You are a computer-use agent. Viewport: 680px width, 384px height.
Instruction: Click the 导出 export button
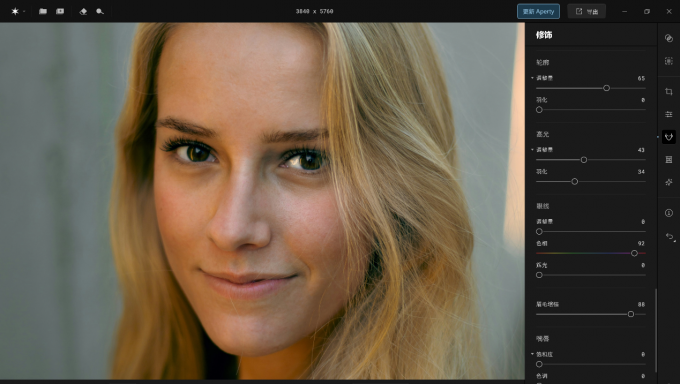[x=587, y=11]
